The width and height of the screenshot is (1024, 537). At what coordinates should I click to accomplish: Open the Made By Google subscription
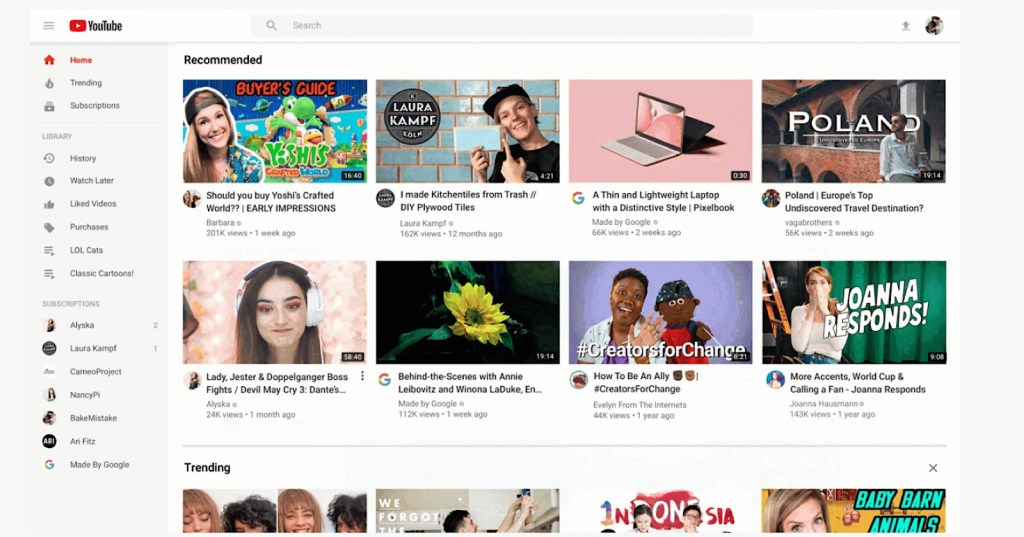pos(99,465)
